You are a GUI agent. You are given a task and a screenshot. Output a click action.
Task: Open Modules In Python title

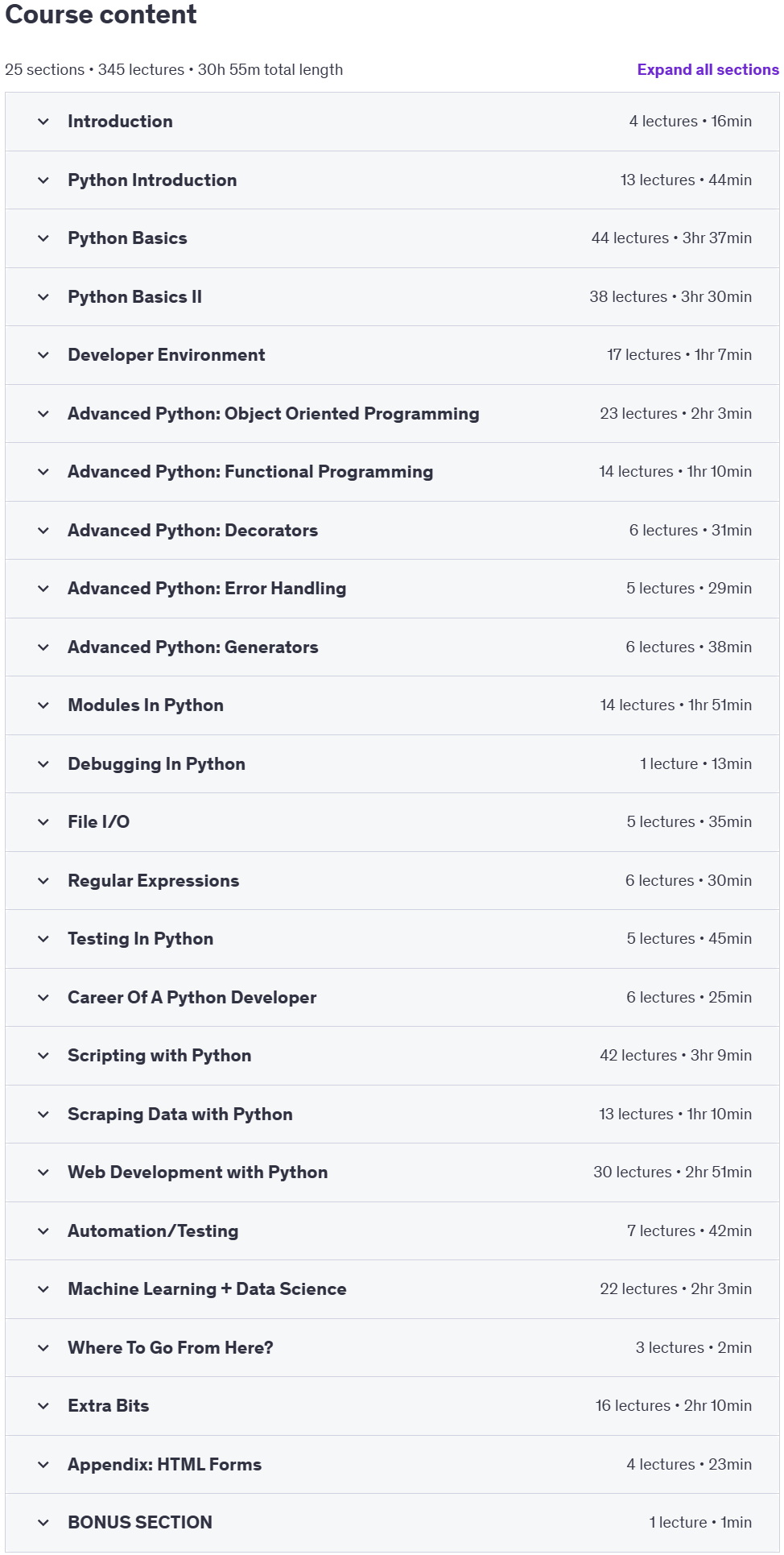pos(146,705)
